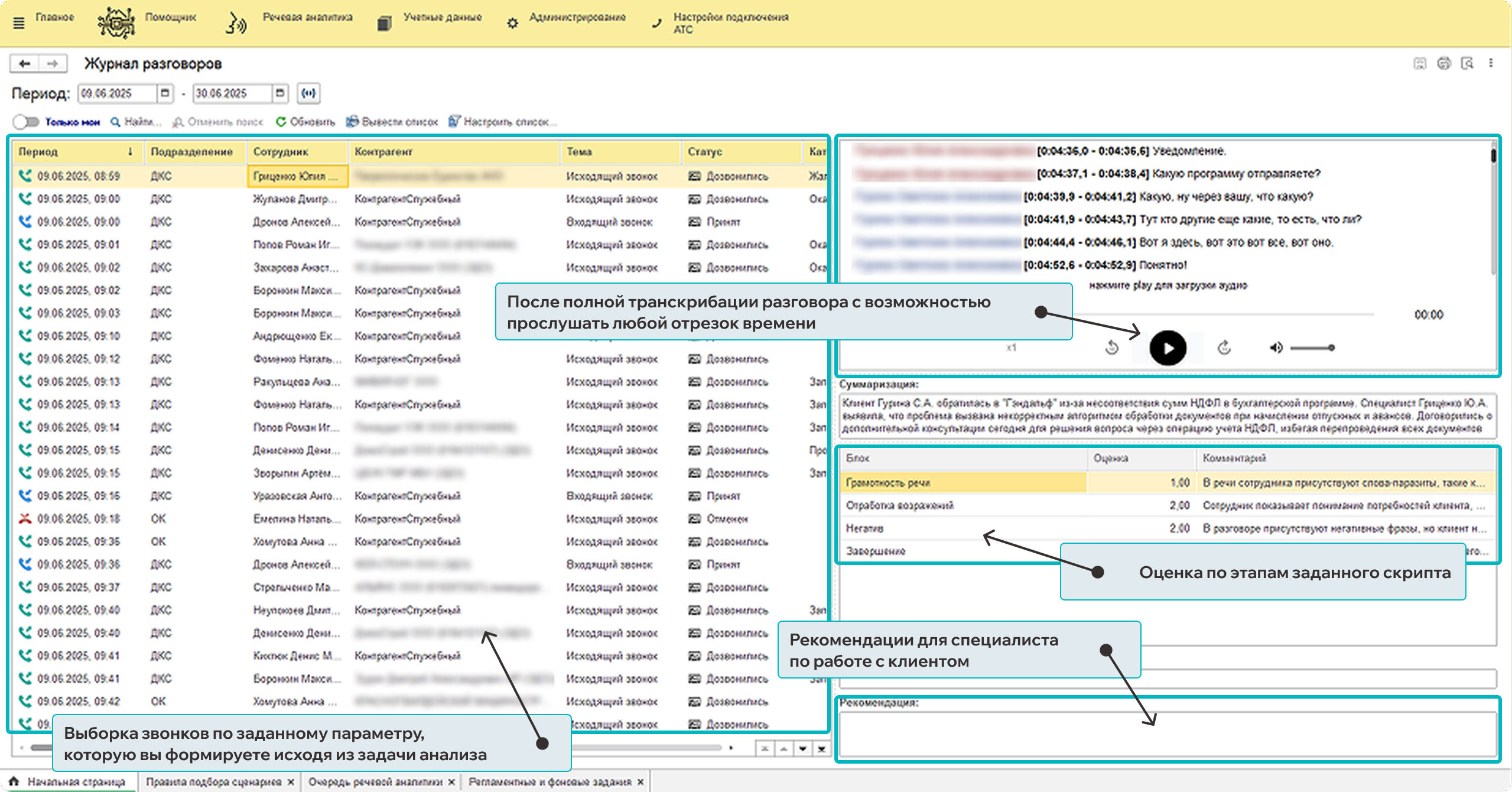Open calendar for end date 30.06.2025
The height and width of the screenshot is (792, 1512).
[280, 93]
